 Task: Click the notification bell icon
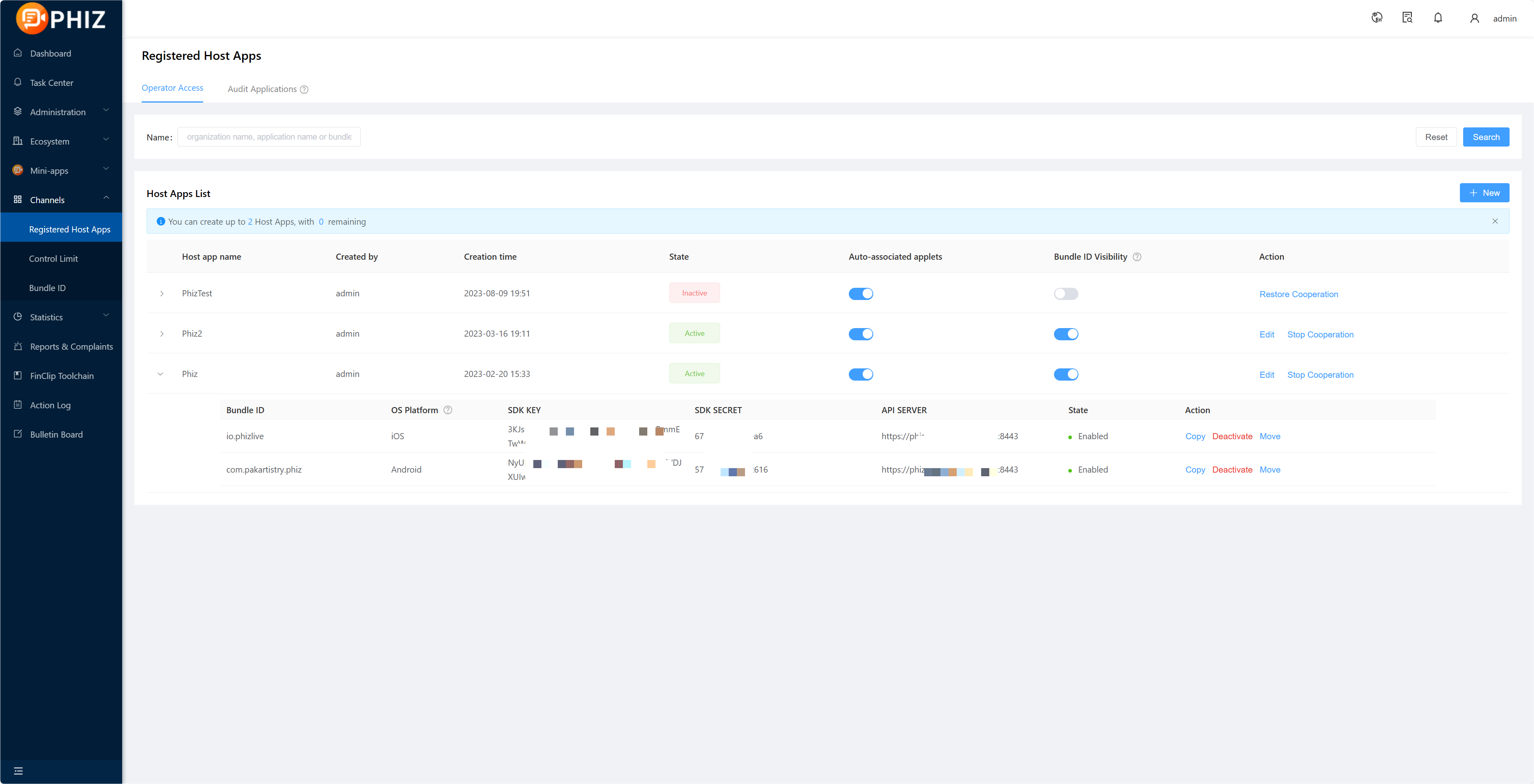(x=1438, y=18)
